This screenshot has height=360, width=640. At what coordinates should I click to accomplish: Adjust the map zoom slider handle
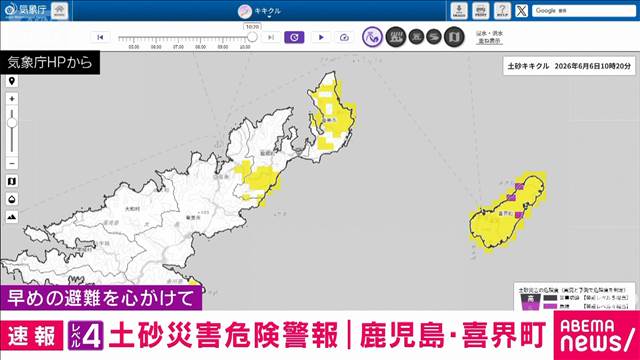(12, 123)
